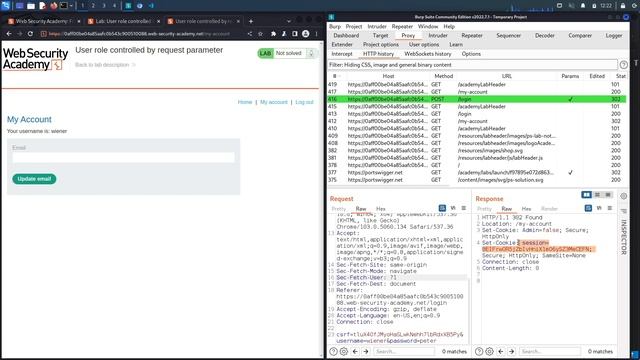This screenshot has width=640, height=360.
Task: Open a new browser tab
Action: [x=251, y=21]
